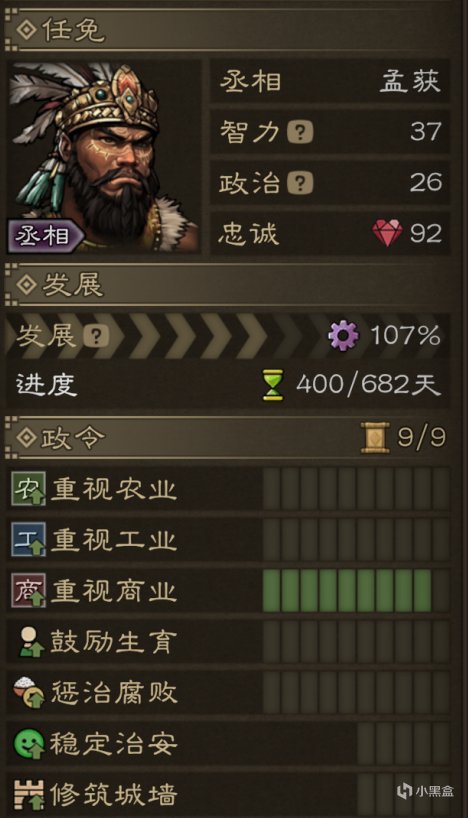Click the scroll icon next to 9/9
Viewport: 468px width, 818px height.
click(375, 437)
